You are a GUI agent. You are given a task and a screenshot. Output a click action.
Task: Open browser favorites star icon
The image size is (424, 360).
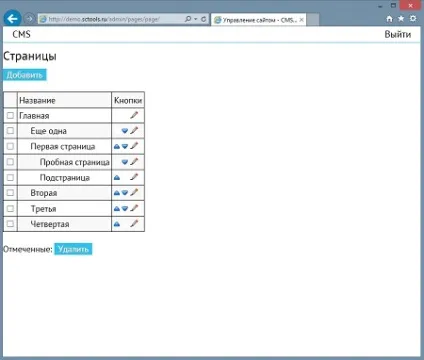pos(401,19)
